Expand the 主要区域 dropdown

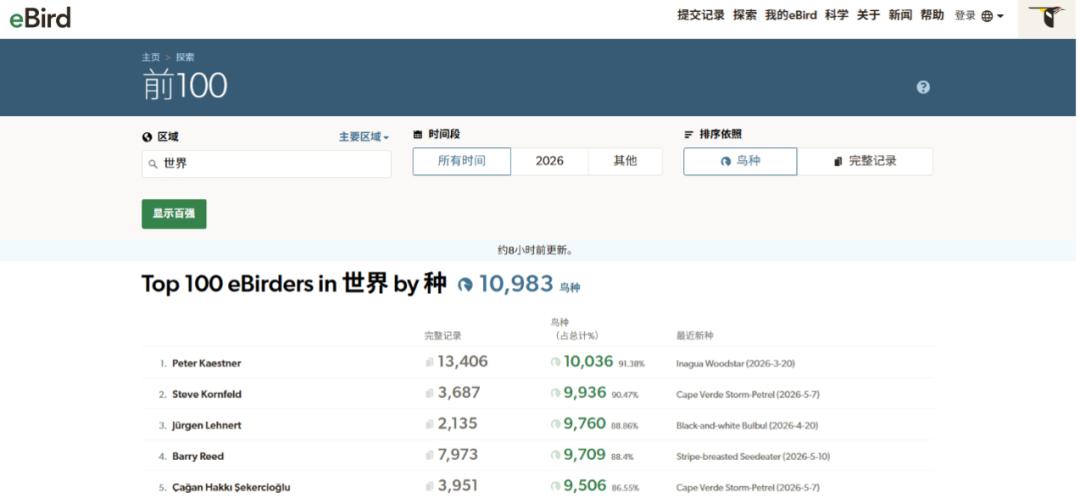point(364,137)
